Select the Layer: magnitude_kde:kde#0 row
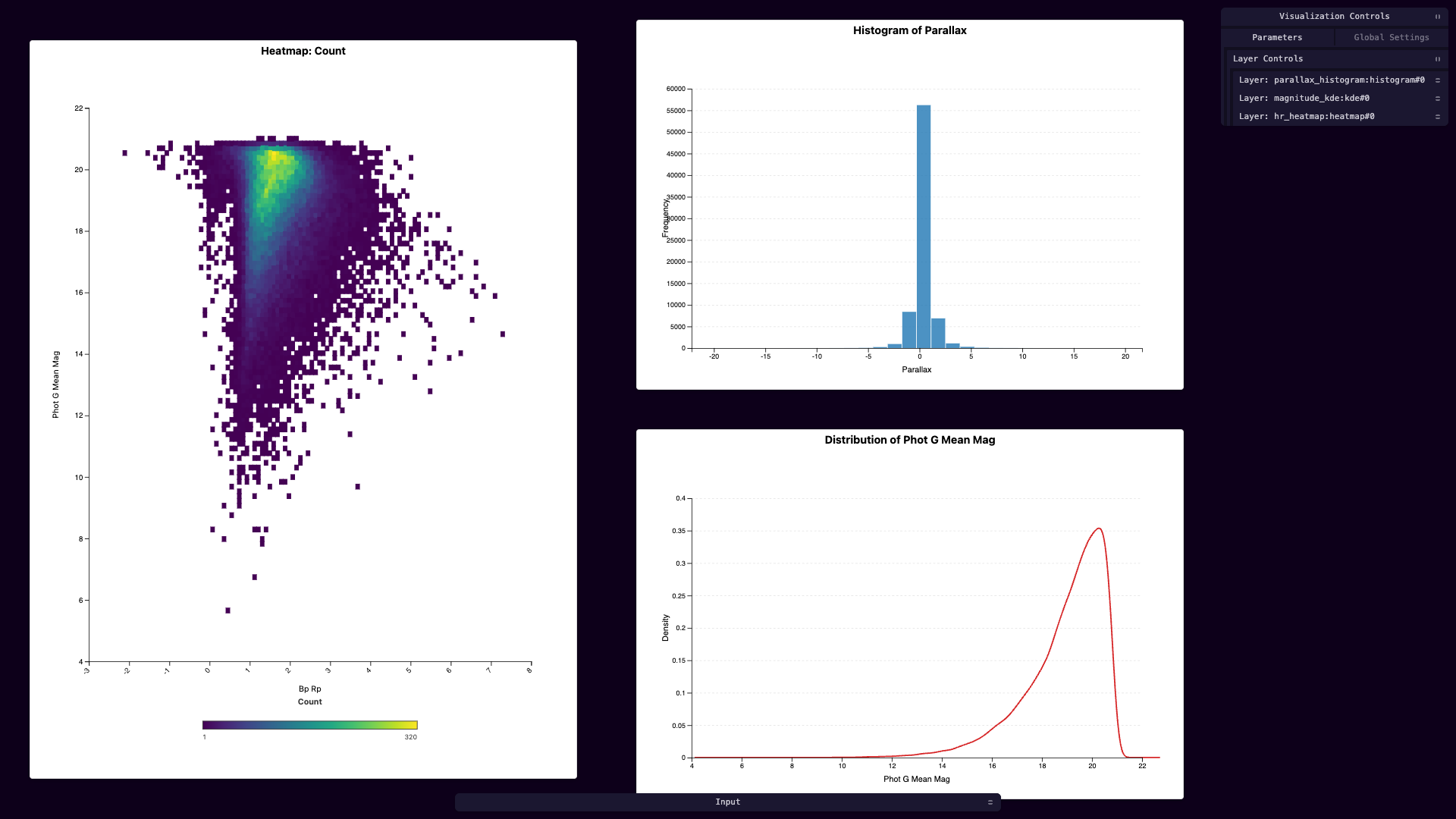Image resolution: width=1456 pixels, height=819 pixels. click(x=1339, y=99)
